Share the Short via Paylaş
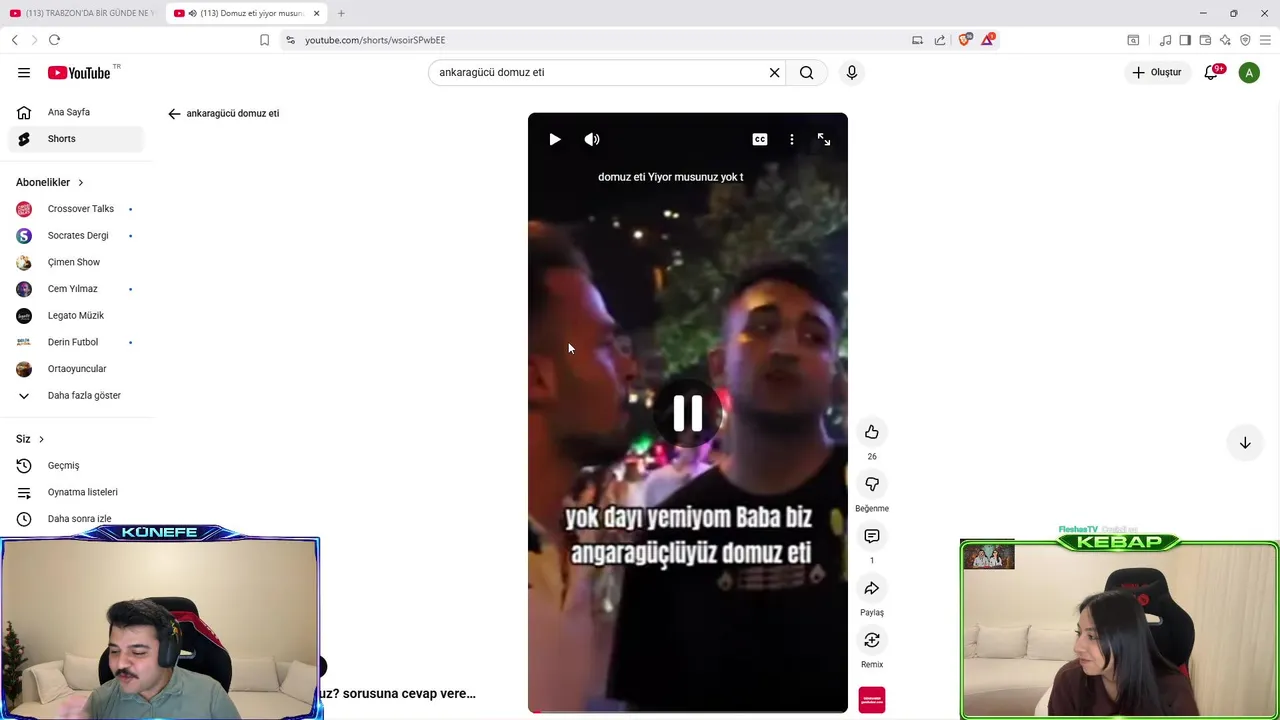The image size is (1280, 720). (872, 588)
